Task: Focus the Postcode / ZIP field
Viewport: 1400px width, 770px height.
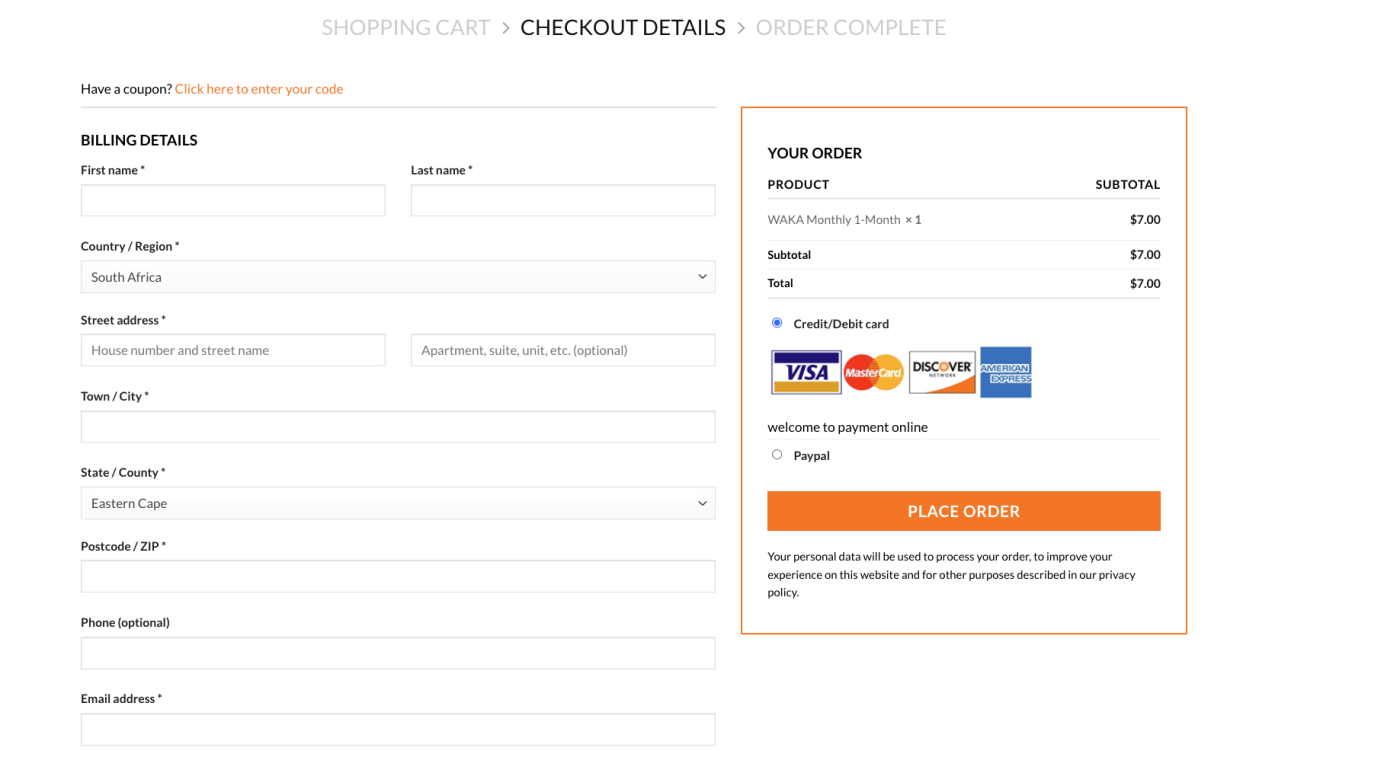Action: (x=398, y=577)
